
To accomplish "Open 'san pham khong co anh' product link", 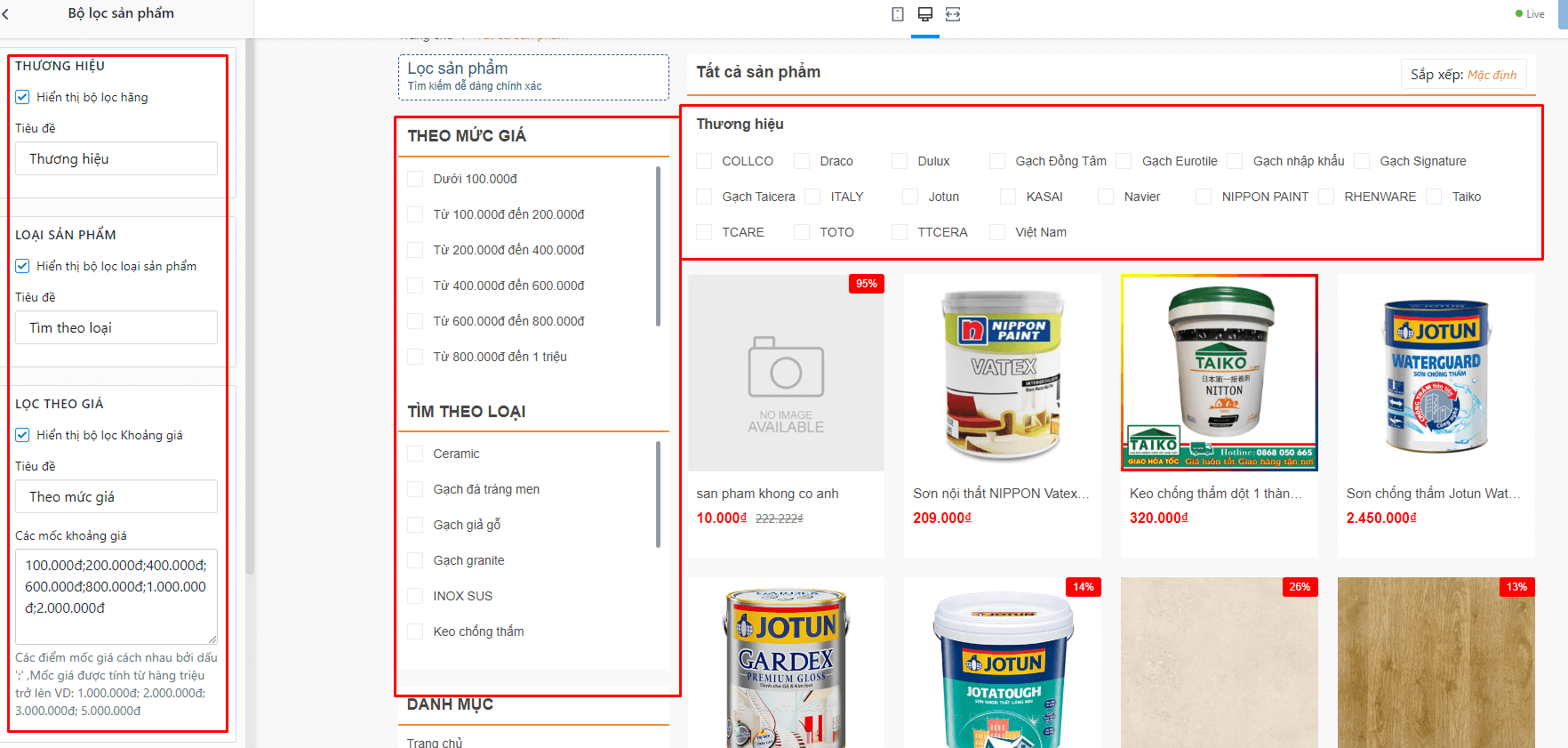I will tap(767, 494).
